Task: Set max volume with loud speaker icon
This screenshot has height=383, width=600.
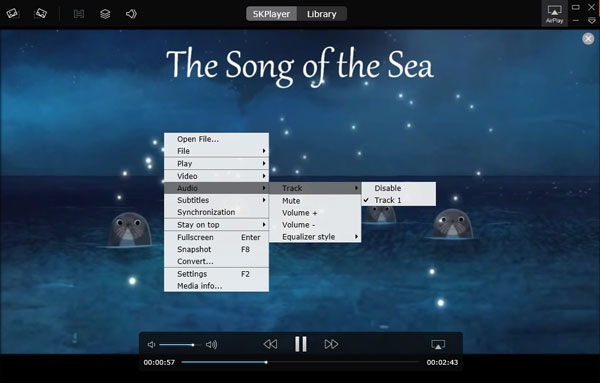Action: point(211,345)
